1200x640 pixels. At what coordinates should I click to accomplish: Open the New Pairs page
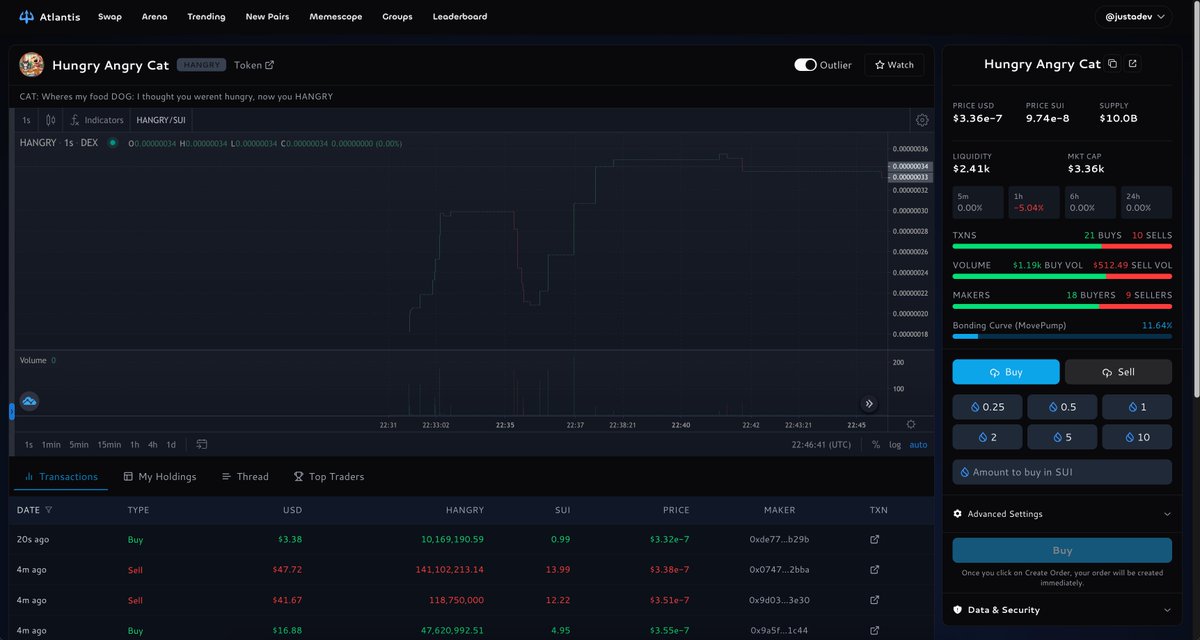(x=267, y=17)
